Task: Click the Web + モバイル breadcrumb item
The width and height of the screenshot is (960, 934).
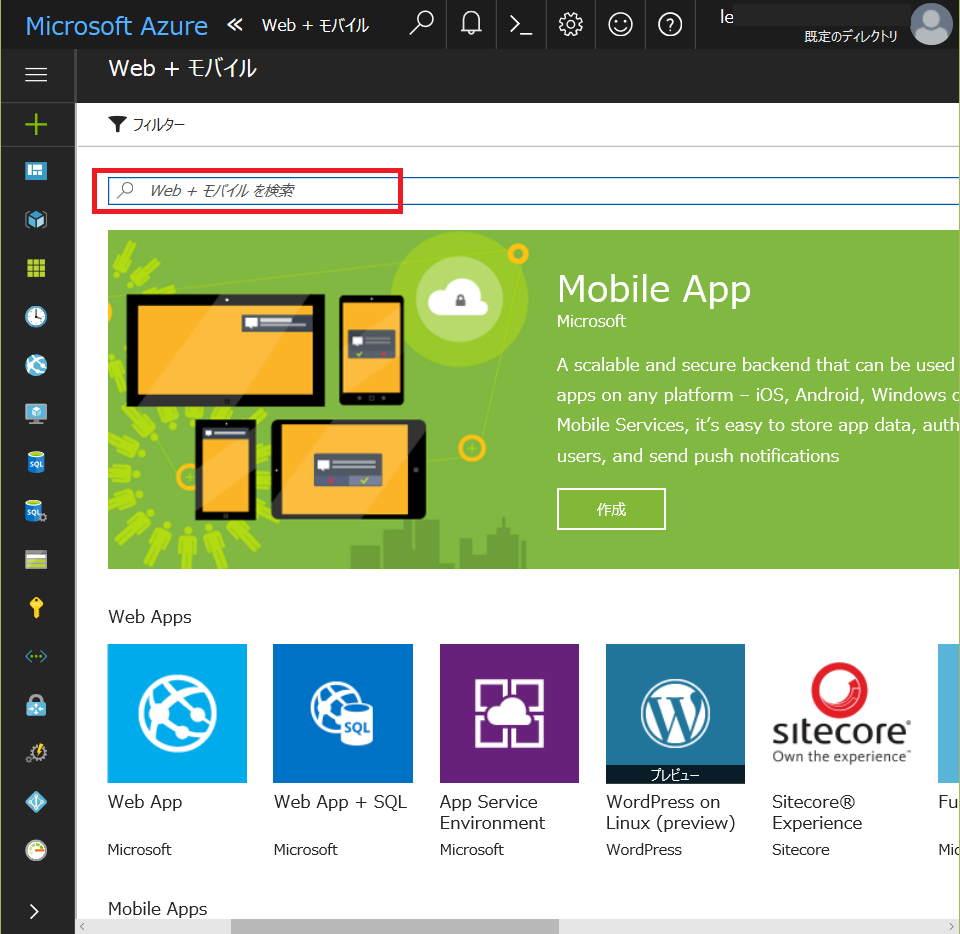Action: 316,25
